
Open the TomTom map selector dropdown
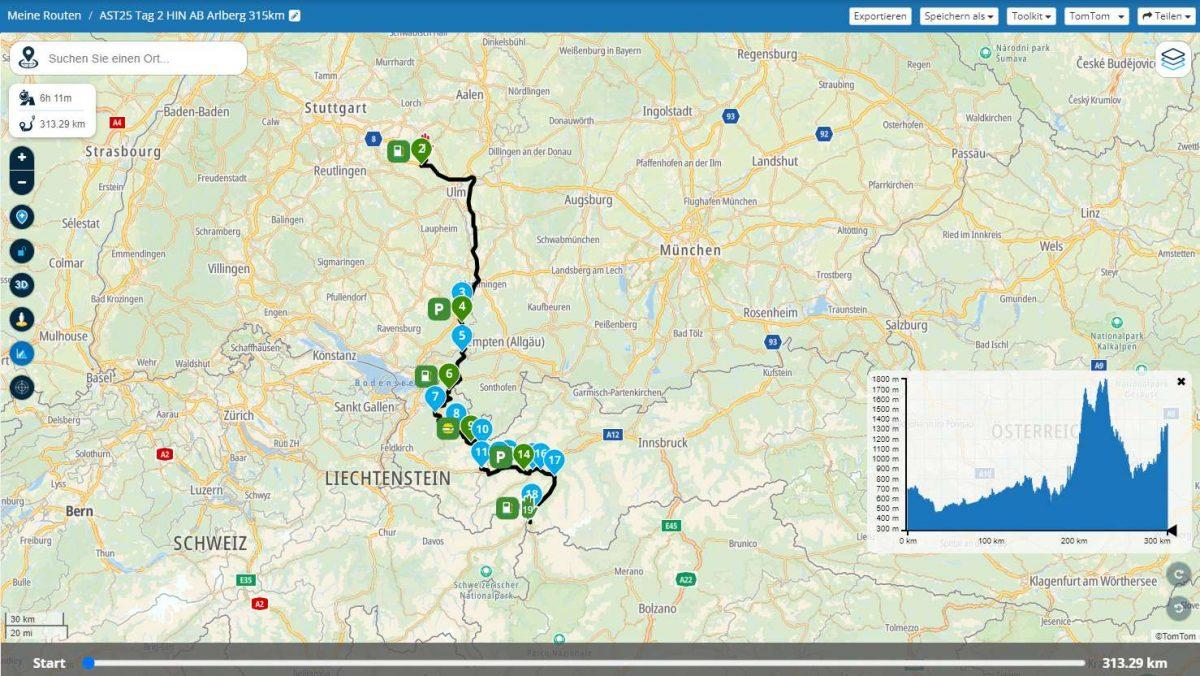click(x=1096, y=16)
